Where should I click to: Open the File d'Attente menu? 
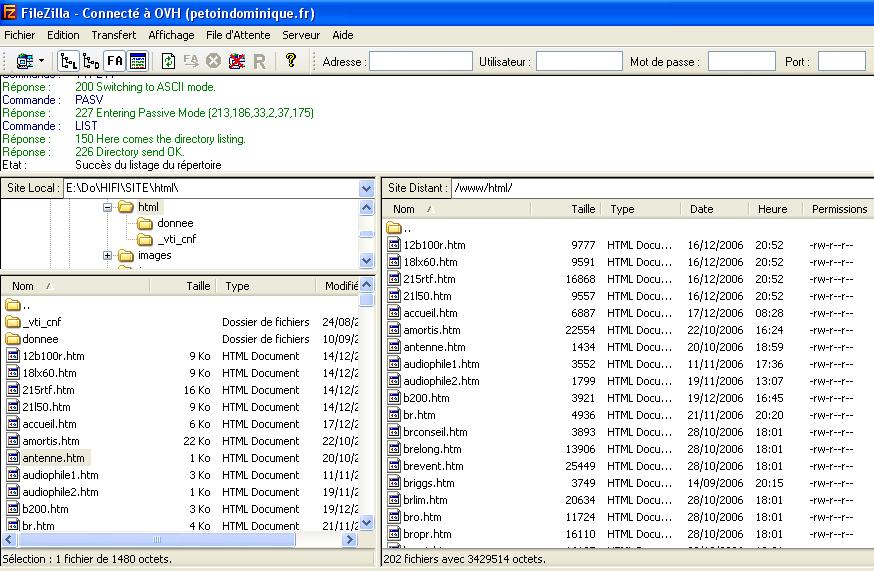pyautogui.click(x=238, y=35)
